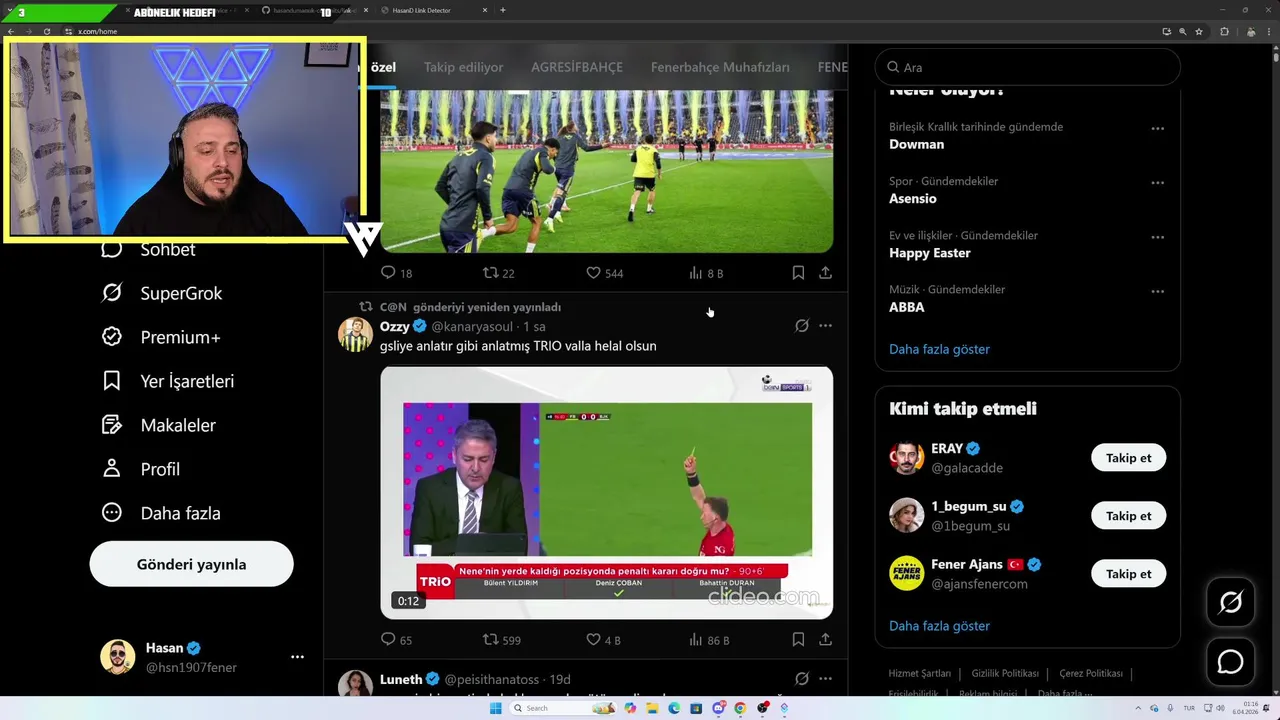Like Ozzy's post with 4 B likes

(603, 640)
